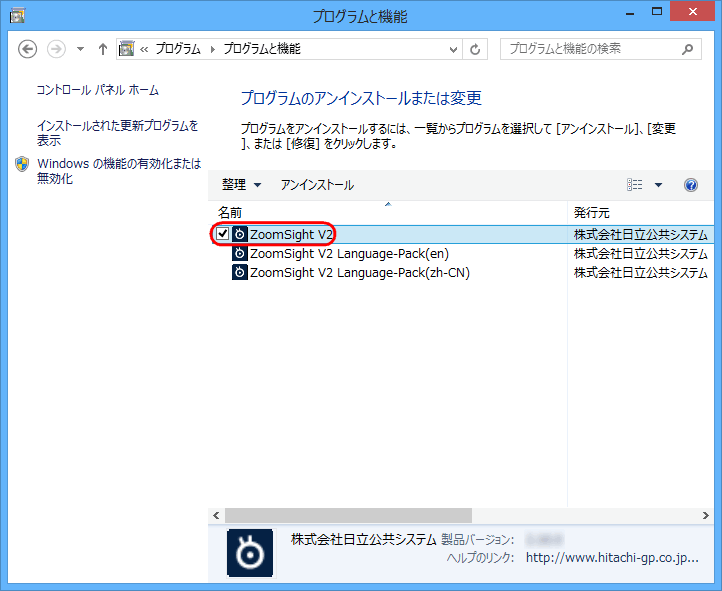The image size is (722, 591).
Task: Open recent locations dropdown arrow
Action: [x=80, y=49]
